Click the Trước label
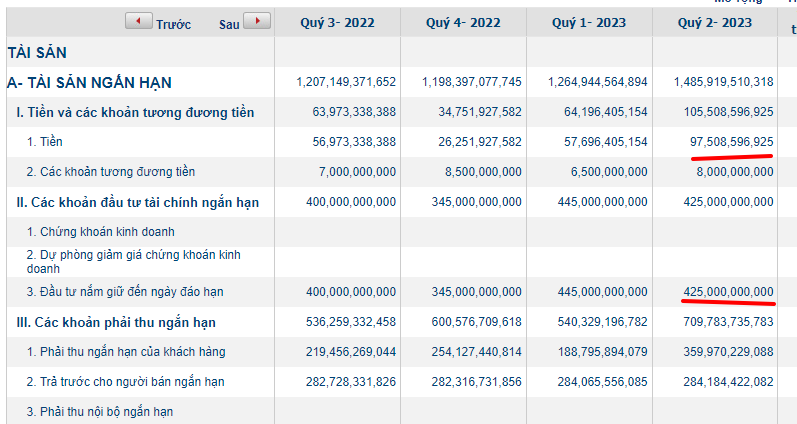Image resolution: width=797 pixels, height=424 pixels. click(x=173, y=24)
